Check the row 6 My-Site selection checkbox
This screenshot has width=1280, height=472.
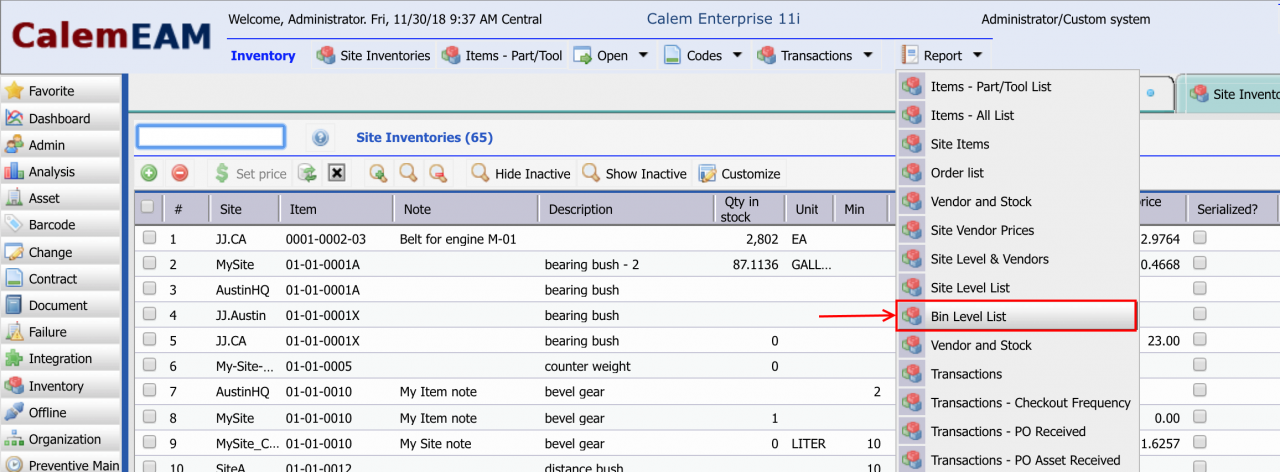[149, 366]
